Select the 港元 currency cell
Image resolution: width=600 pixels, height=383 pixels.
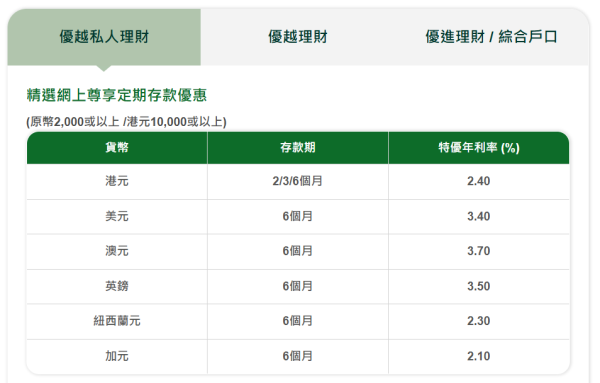tap(117, 181)
